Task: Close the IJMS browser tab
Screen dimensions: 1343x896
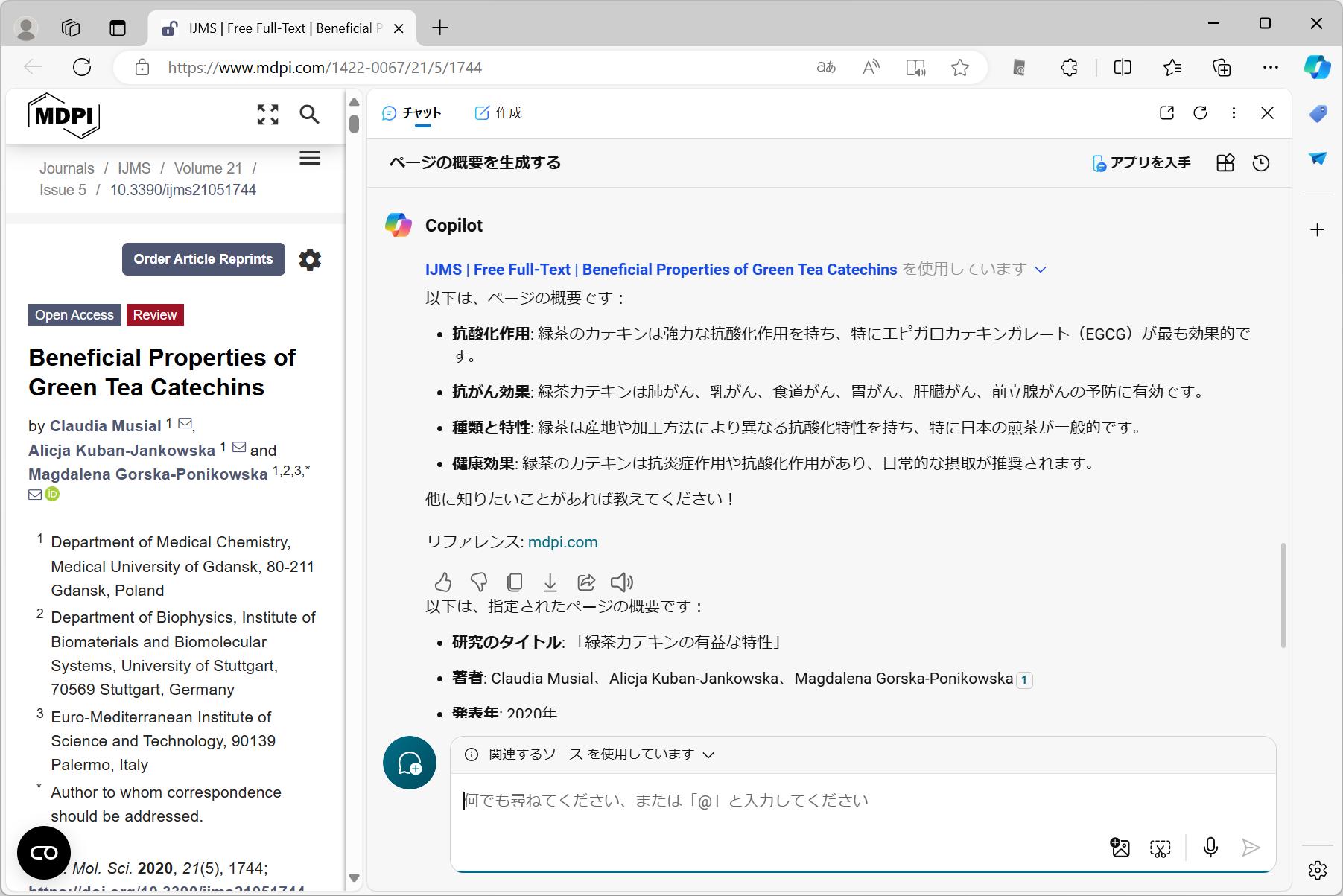Action: 399,28
